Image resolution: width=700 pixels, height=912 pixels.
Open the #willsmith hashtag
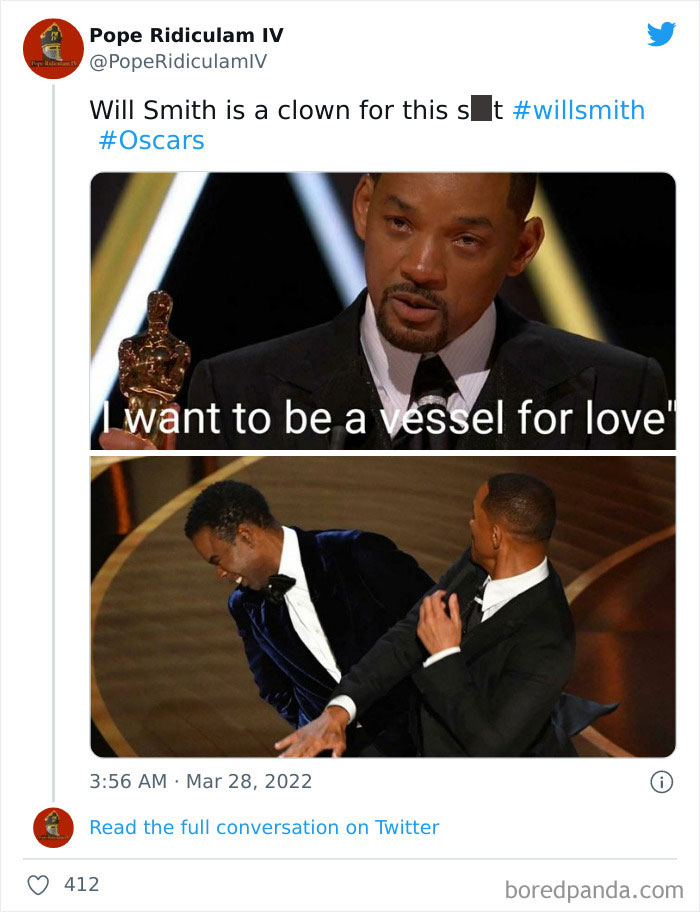[581, 110]
